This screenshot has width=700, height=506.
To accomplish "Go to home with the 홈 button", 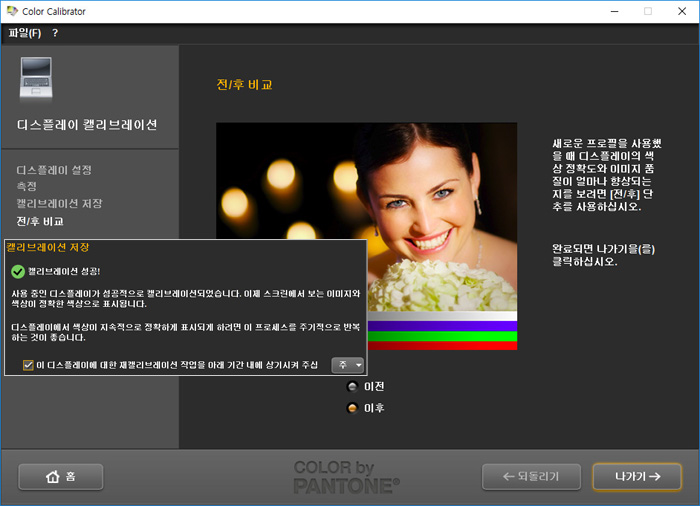I will click(x=60, y=477).
